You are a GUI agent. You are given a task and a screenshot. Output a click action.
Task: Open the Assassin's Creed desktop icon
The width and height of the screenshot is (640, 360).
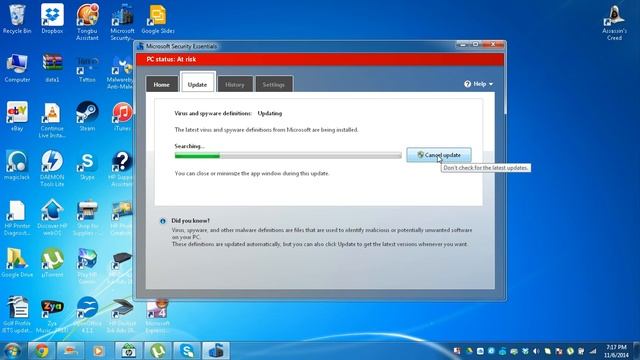614,22
